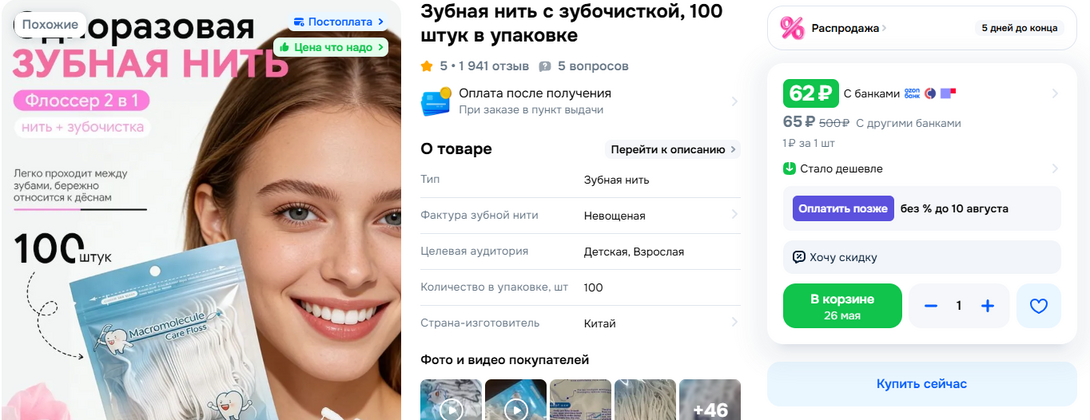The image size is (1090, 420).
Task: Click the Цена что надо badge
Action: point(330,47)
